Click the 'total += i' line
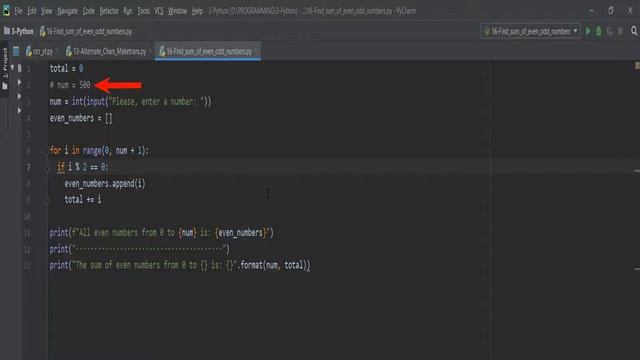 tap(83, 200)
